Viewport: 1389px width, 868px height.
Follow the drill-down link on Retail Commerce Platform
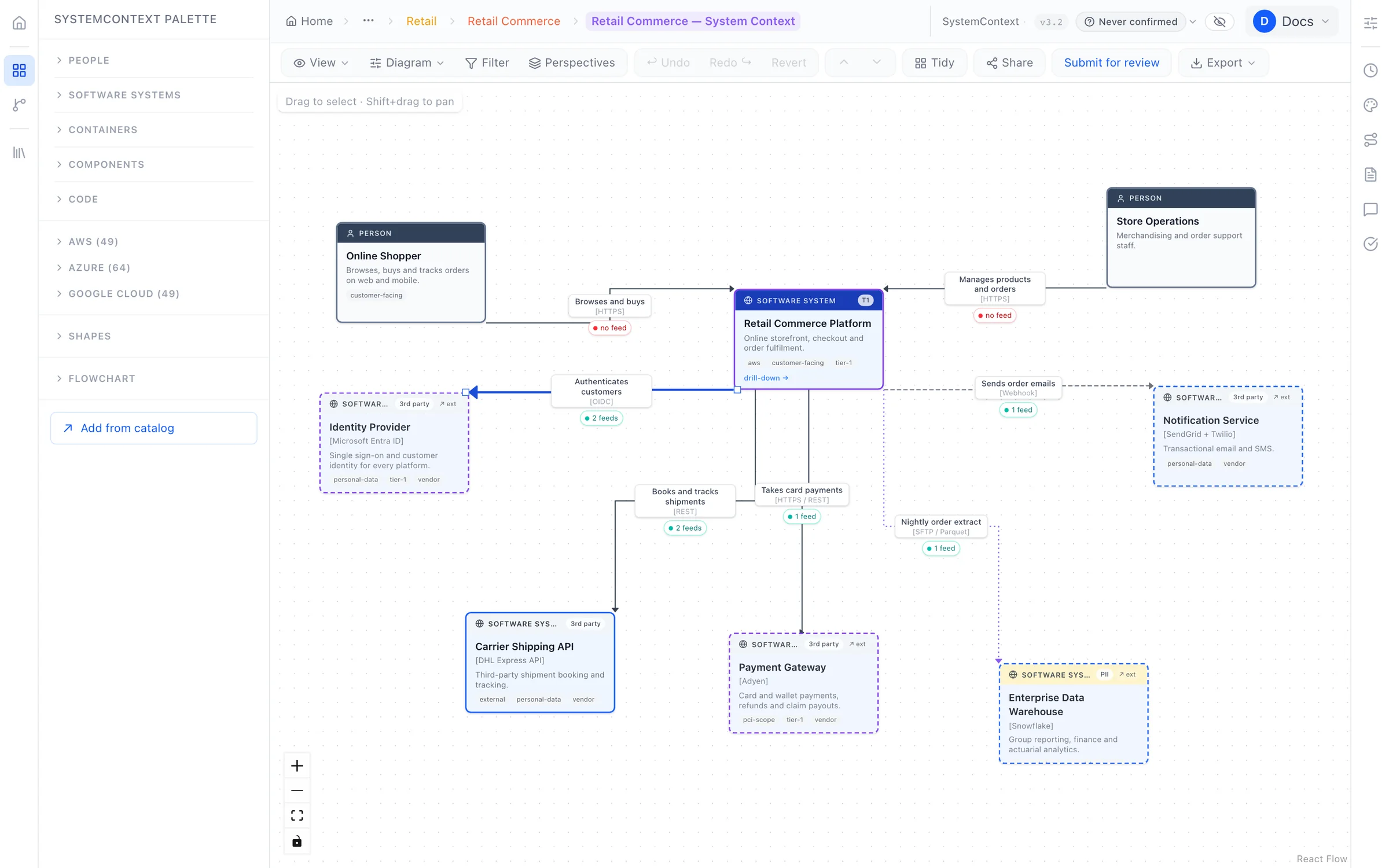(x=766, y=378)
